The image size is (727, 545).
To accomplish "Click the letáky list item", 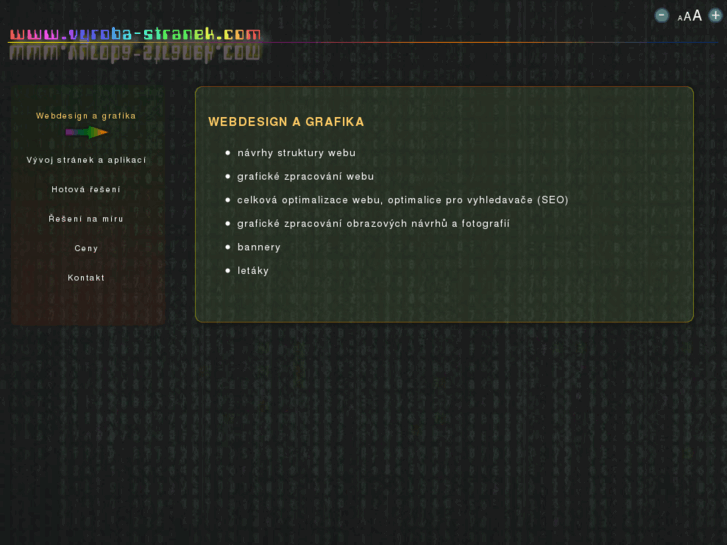I will 253,271.
